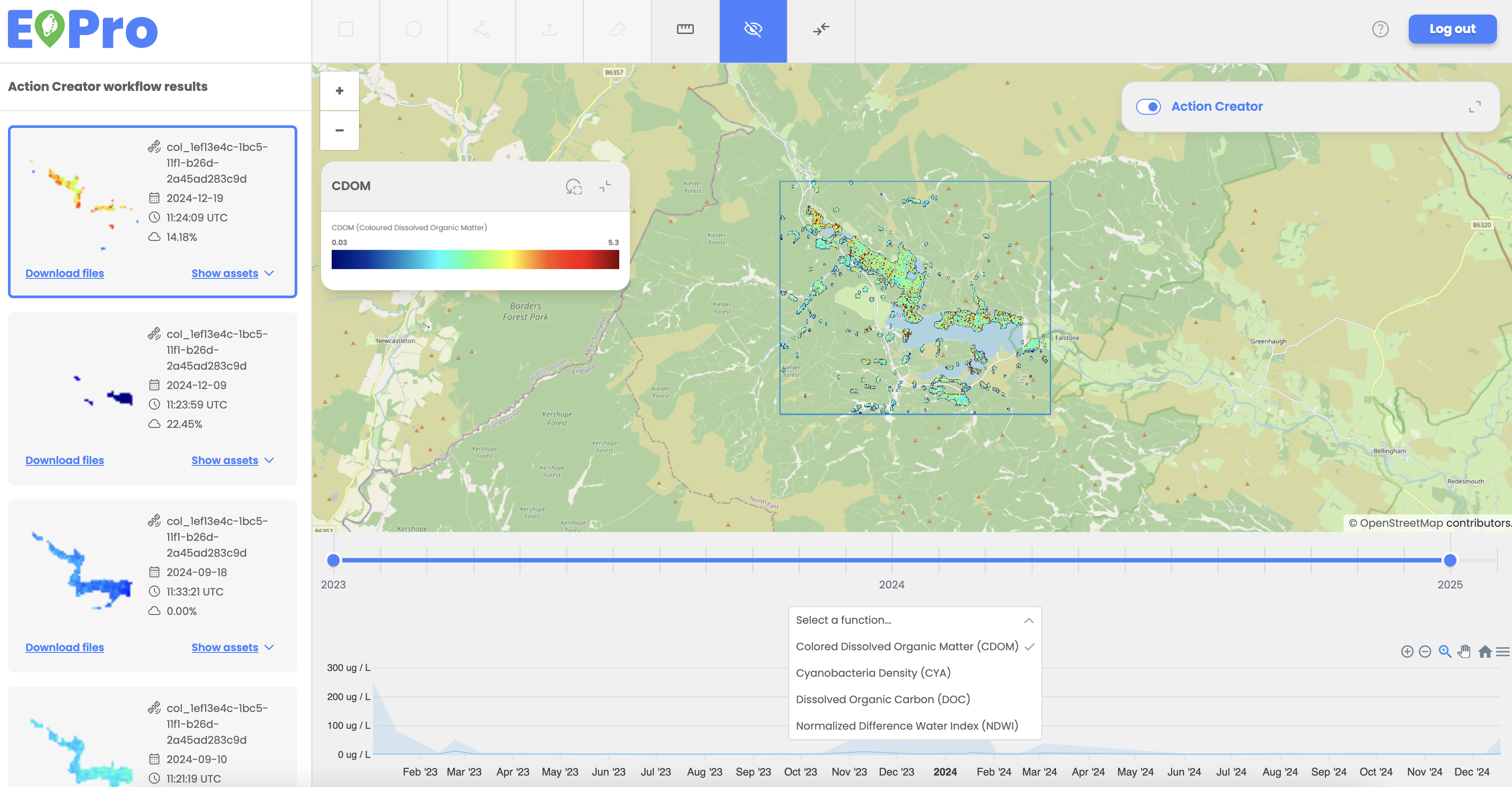The width and height of the screenshot is (1512, 787).
Task: Expand the Action Creator panel
Action: click(1475, 106)
